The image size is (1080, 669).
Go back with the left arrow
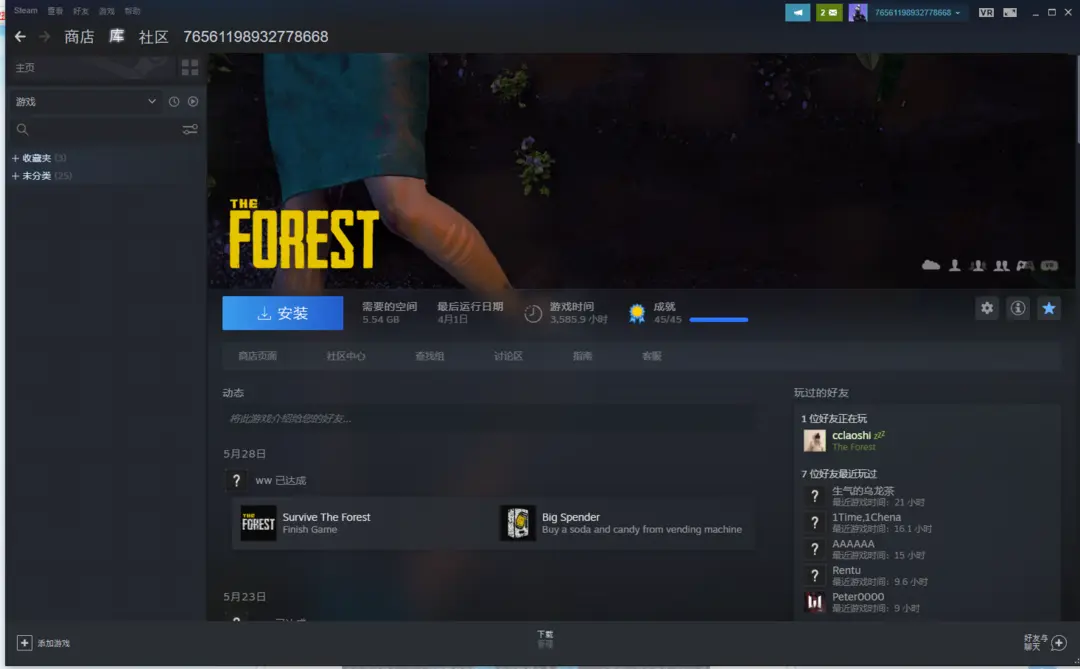click(20, 37)
